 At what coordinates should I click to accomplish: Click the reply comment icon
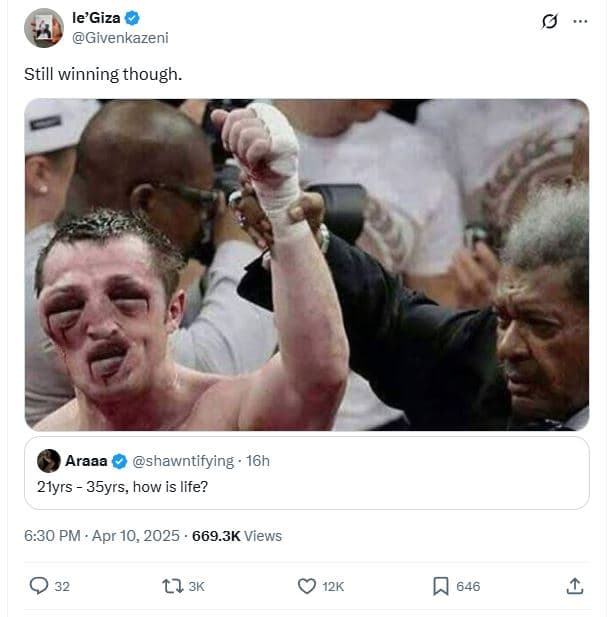point(39,586)
